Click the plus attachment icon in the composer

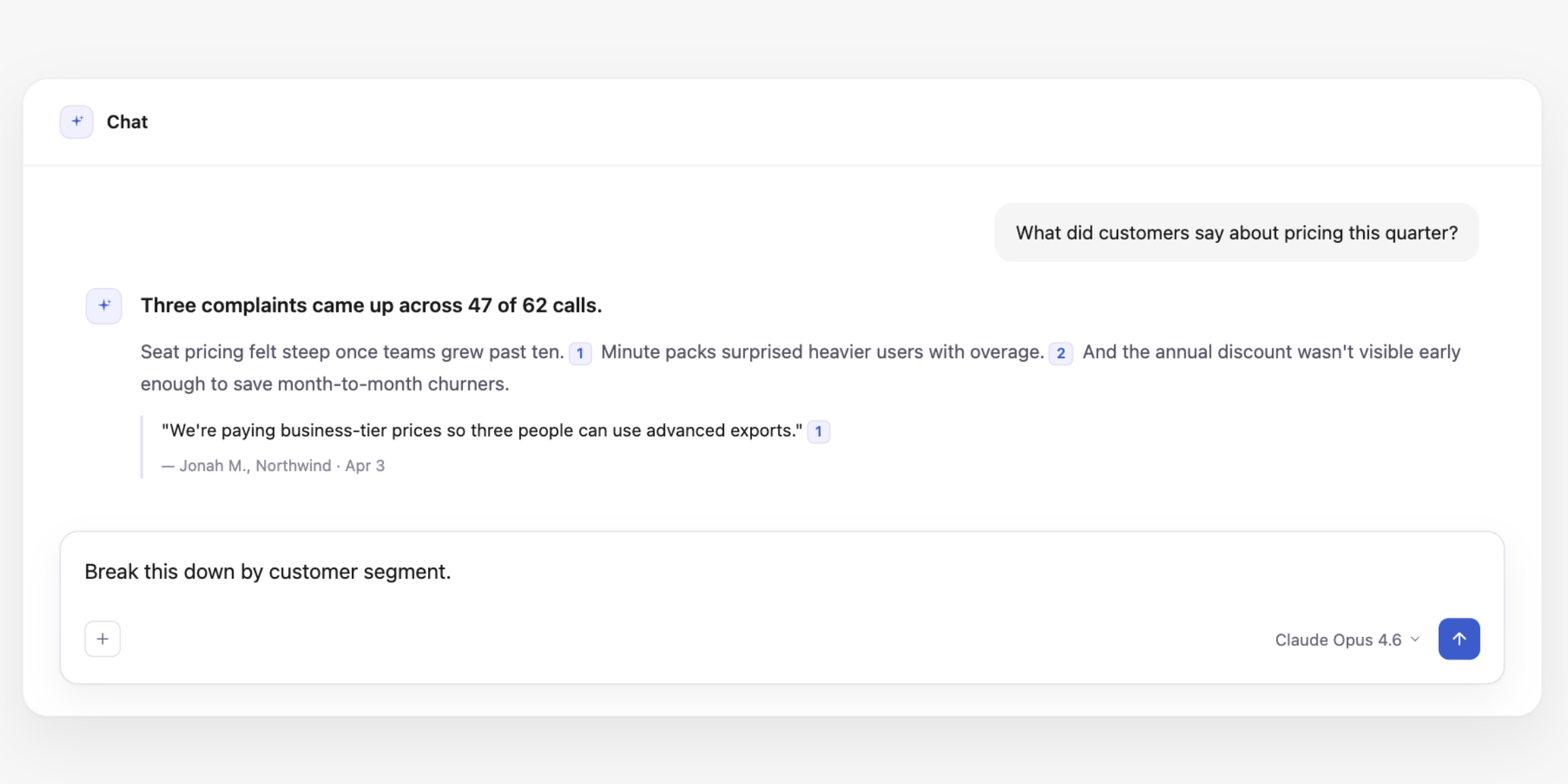(102, 638)
